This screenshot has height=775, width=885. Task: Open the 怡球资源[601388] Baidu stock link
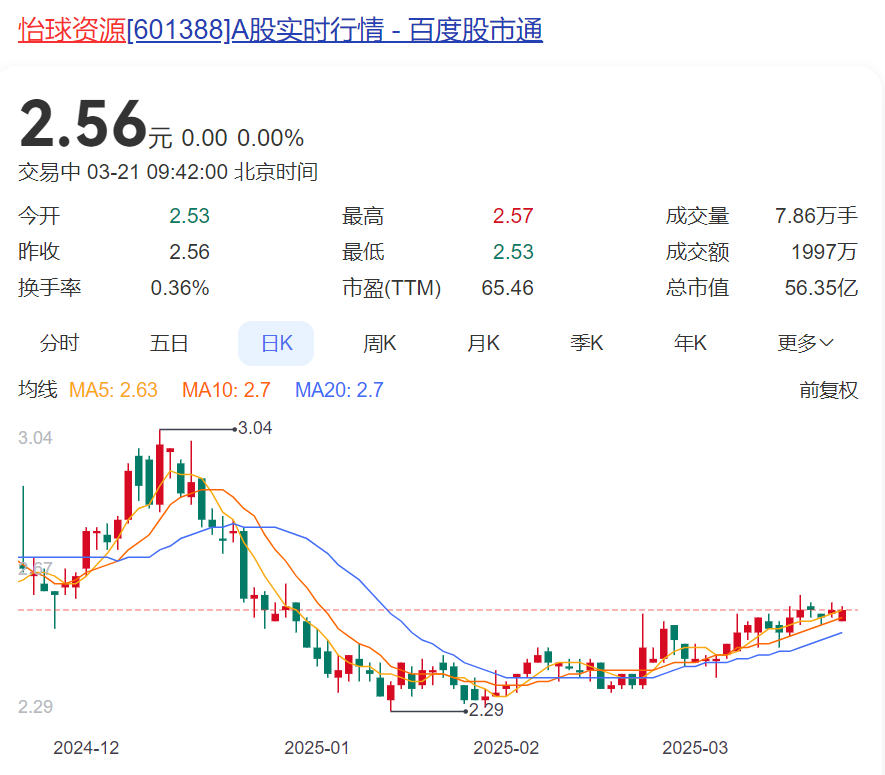click(x=280, y=30)
